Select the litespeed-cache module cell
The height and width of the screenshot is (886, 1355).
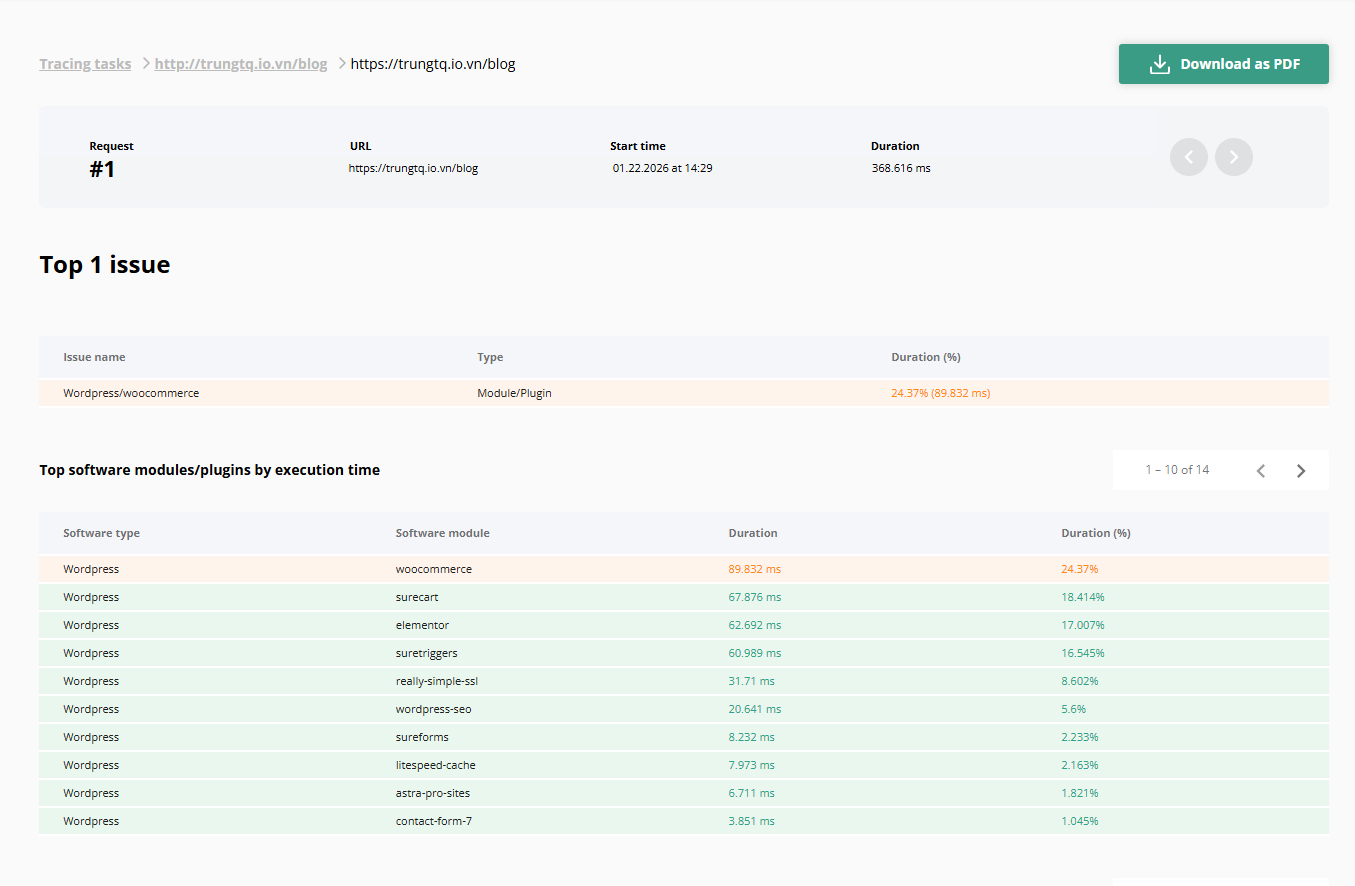point(436,765)
